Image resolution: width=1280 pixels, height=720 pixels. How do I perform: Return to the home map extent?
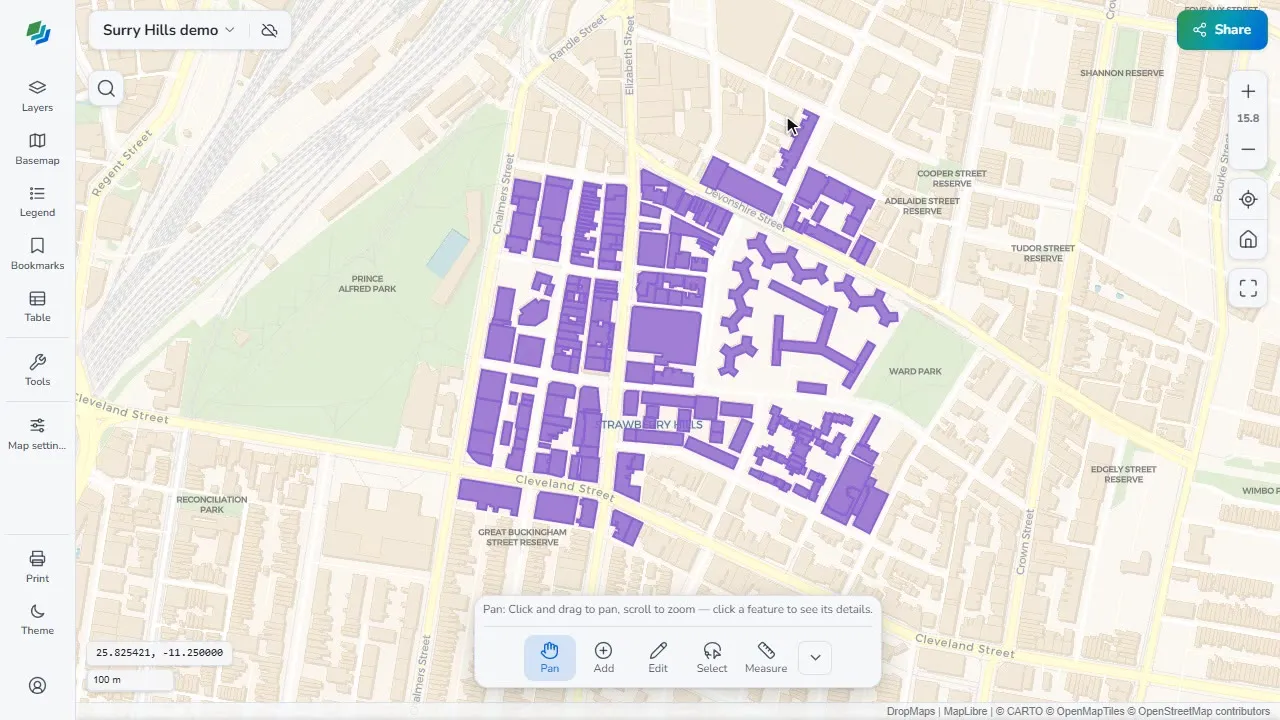coord(1248,240)
